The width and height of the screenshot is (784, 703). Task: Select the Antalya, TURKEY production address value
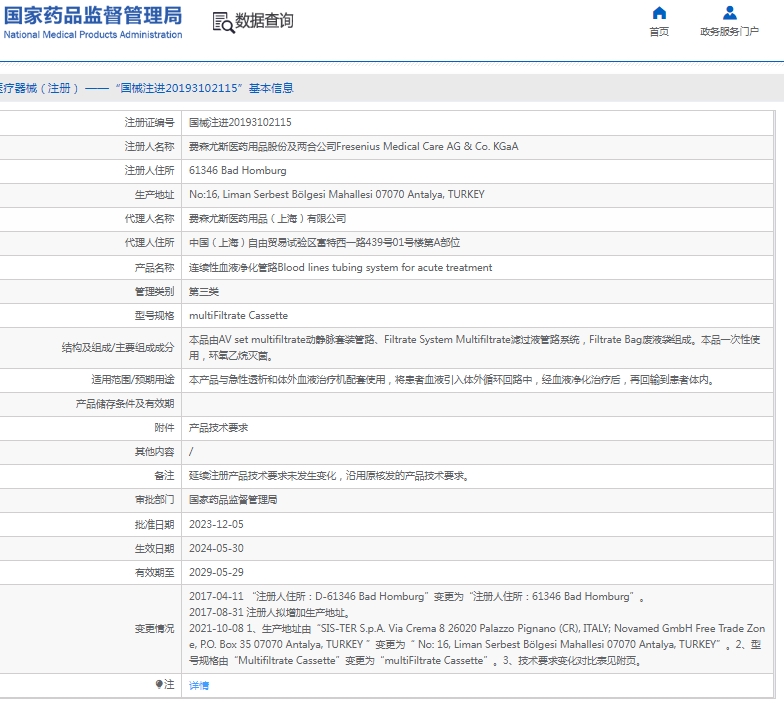[336, 194]
